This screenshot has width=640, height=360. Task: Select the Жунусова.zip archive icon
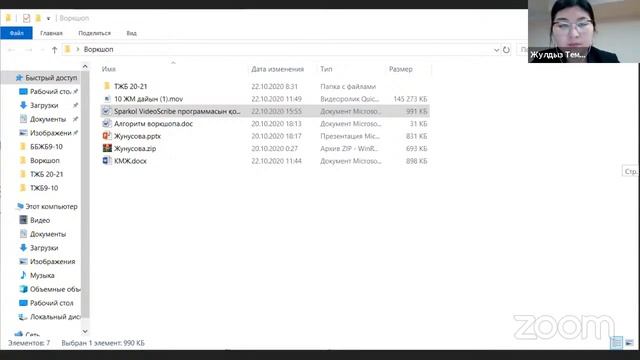[107, 148]
